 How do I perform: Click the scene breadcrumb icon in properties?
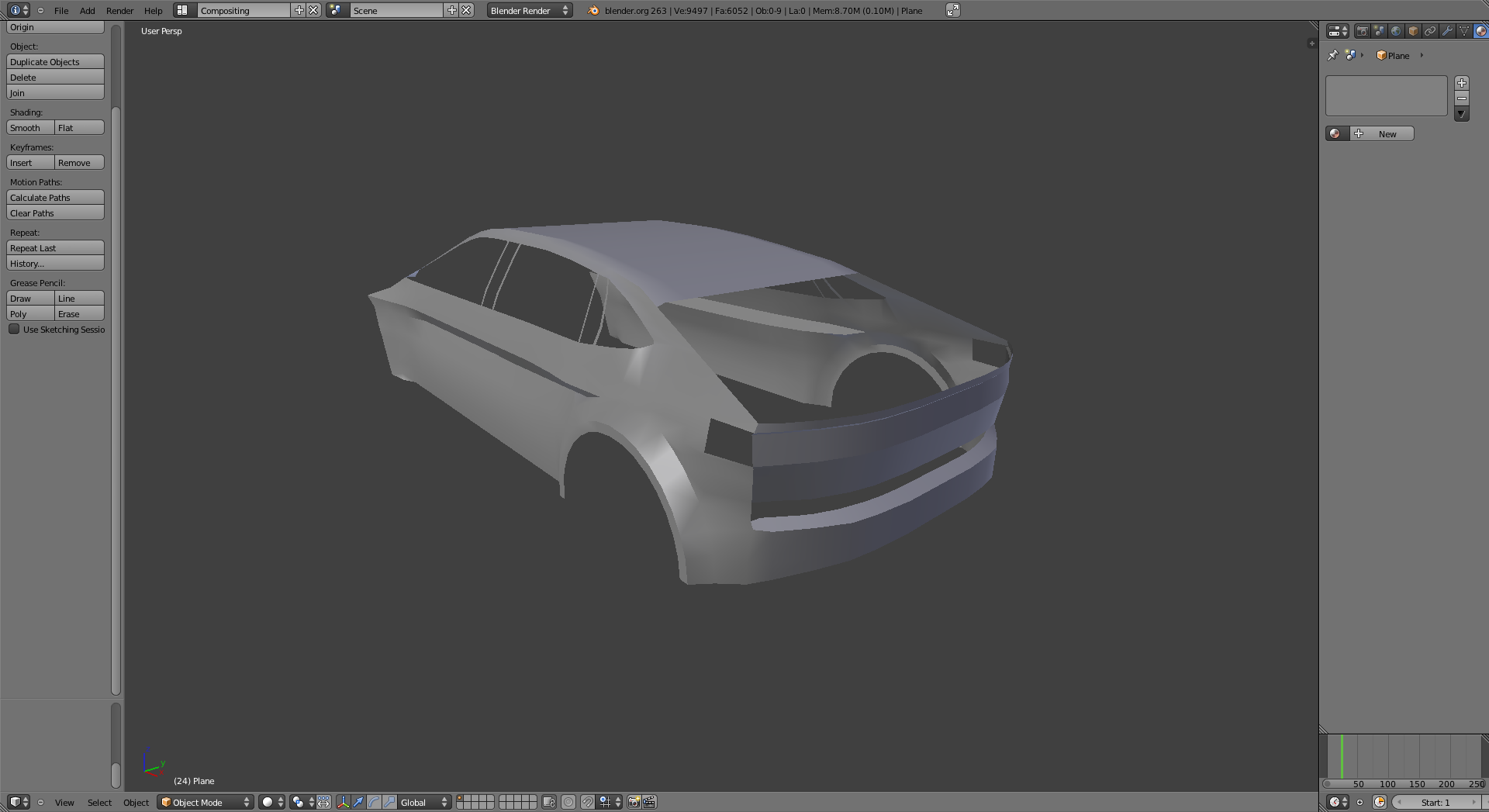[1351, 55]
